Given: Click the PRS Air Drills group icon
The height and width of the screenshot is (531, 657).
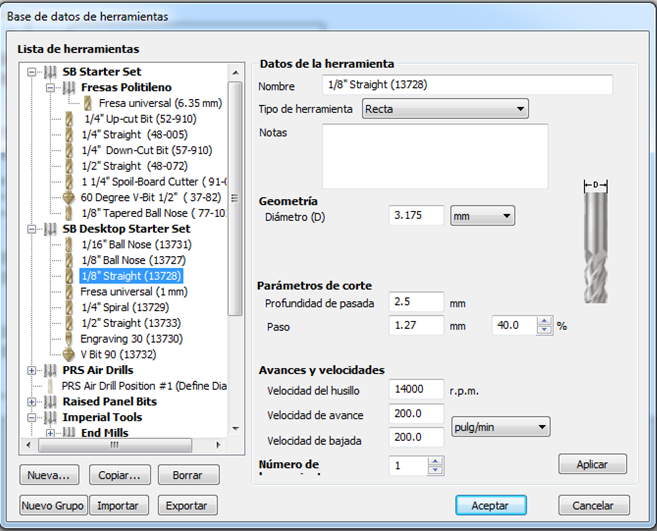Looking at the screenshot, I should 50,370.
